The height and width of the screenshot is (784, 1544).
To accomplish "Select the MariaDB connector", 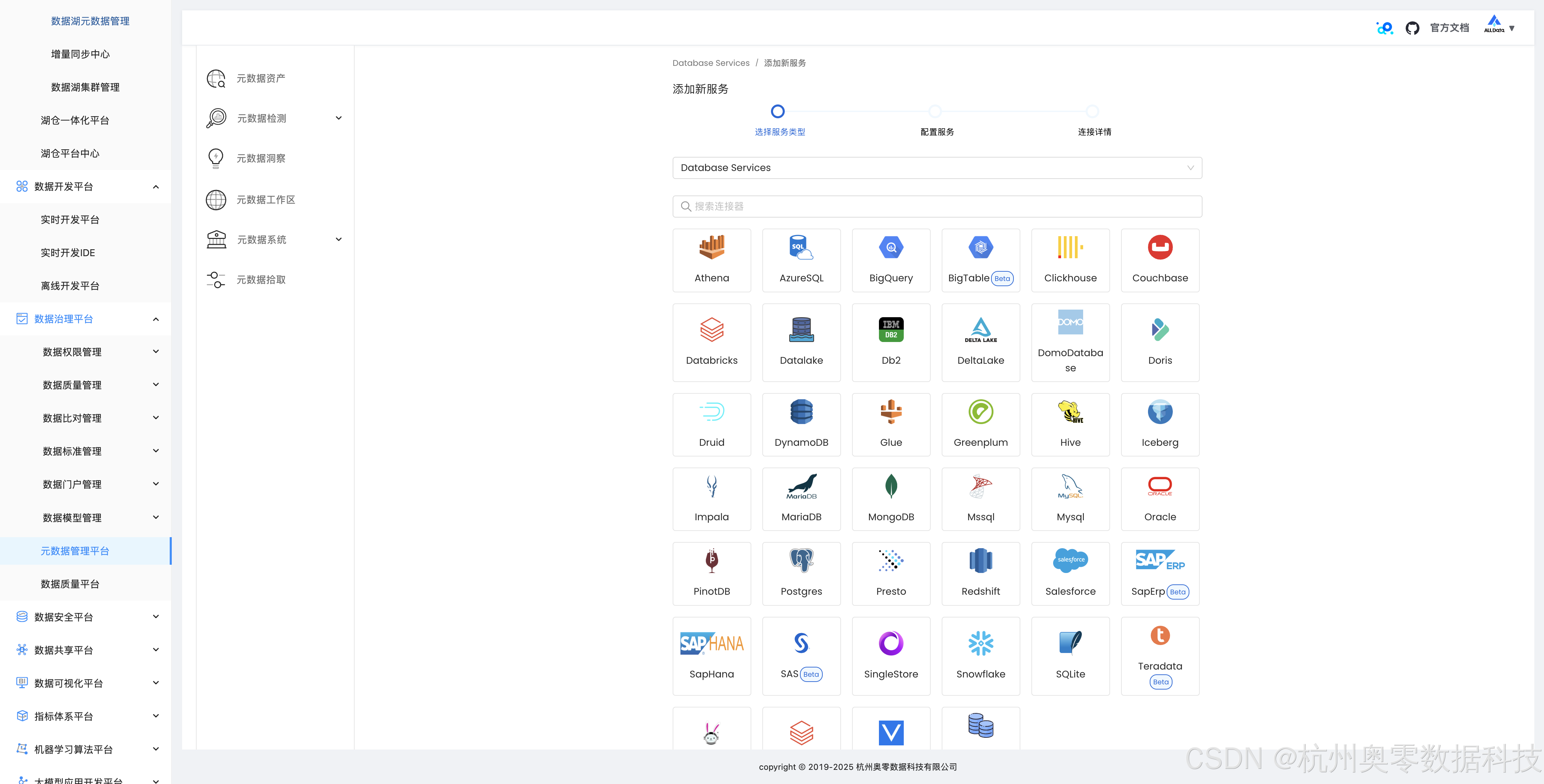I will pos(801,500).
